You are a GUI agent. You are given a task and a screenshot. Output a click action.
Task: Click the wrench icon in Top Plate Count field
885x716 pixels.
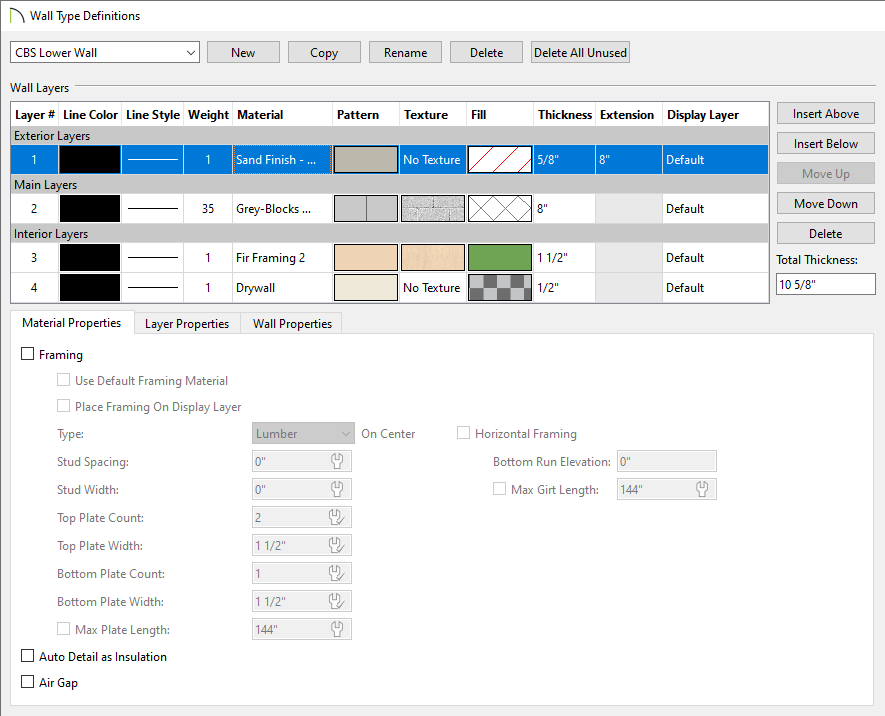(336, 517)
